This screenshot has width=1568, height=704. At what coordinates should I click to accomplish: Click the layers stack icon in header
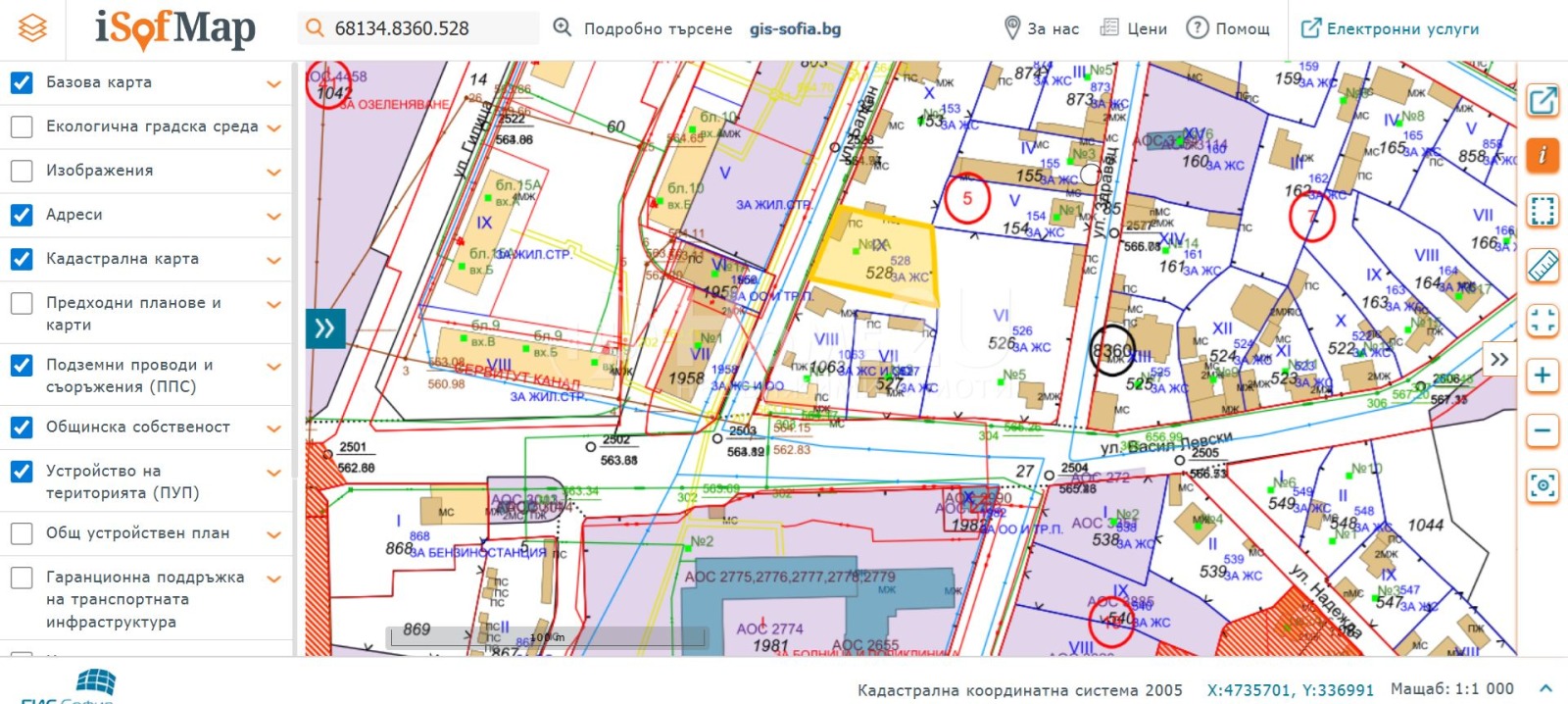[x=32, y=28]
